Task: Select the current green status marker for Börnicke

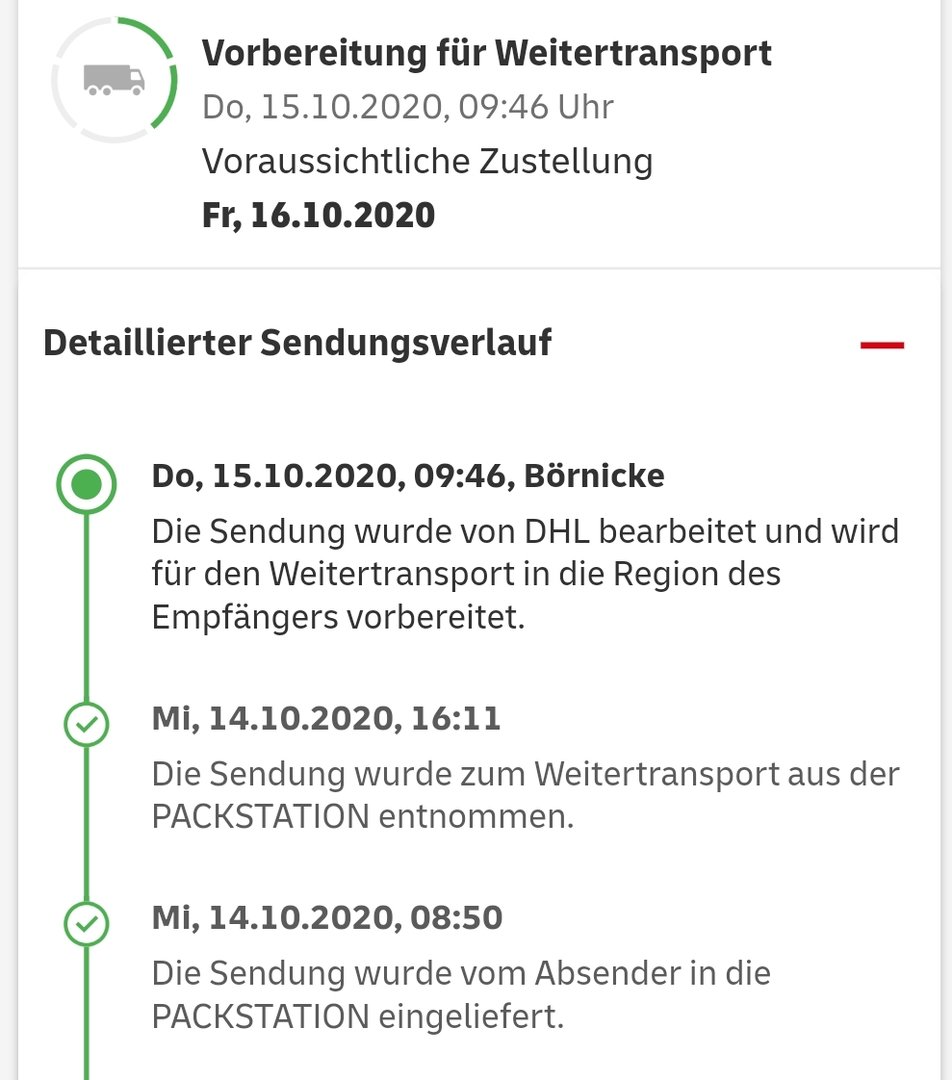Action: pyautogui.click(x=86, y=484)
